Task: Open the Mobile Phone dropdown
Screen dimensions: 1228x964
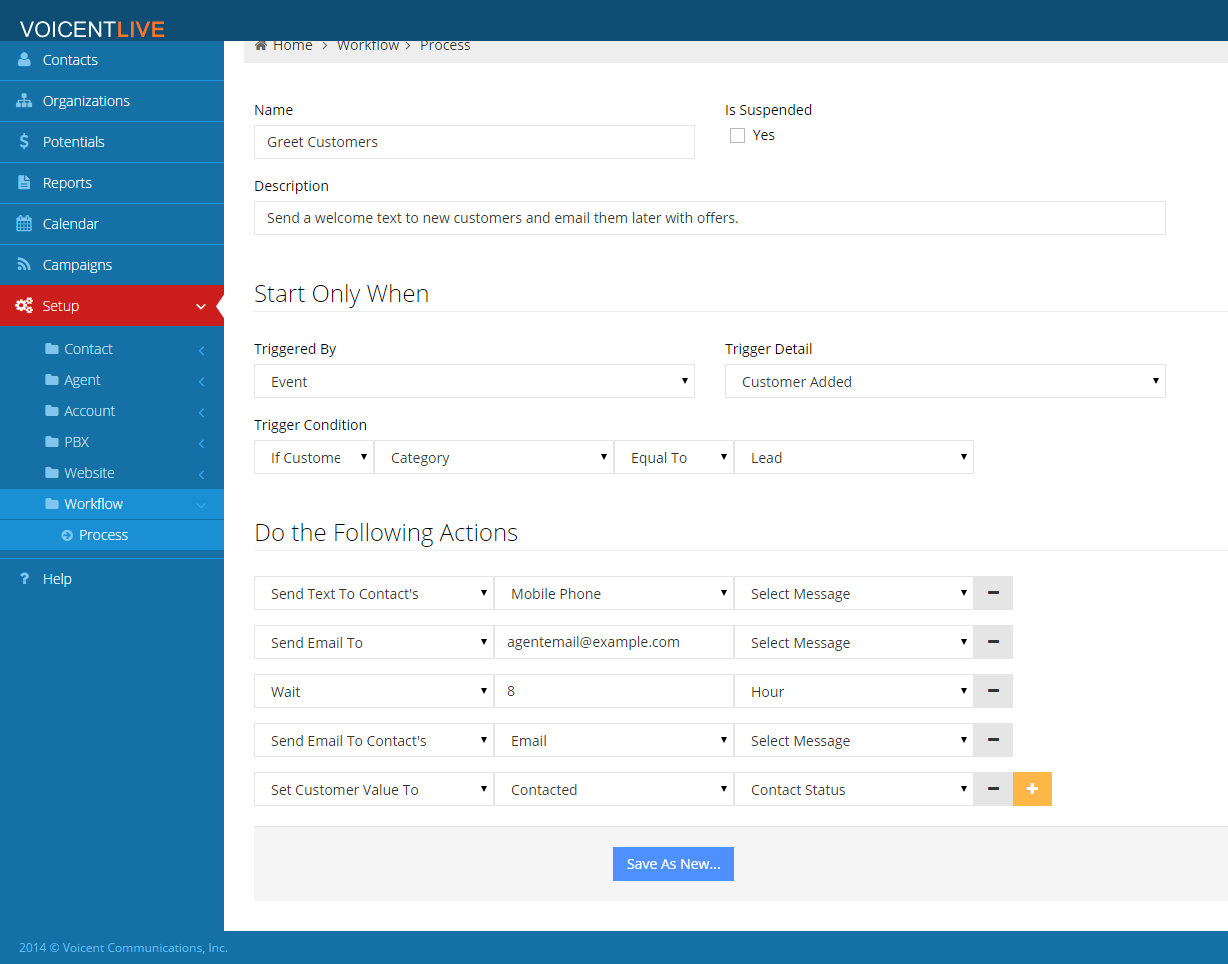Action: (x=614, y=593)
